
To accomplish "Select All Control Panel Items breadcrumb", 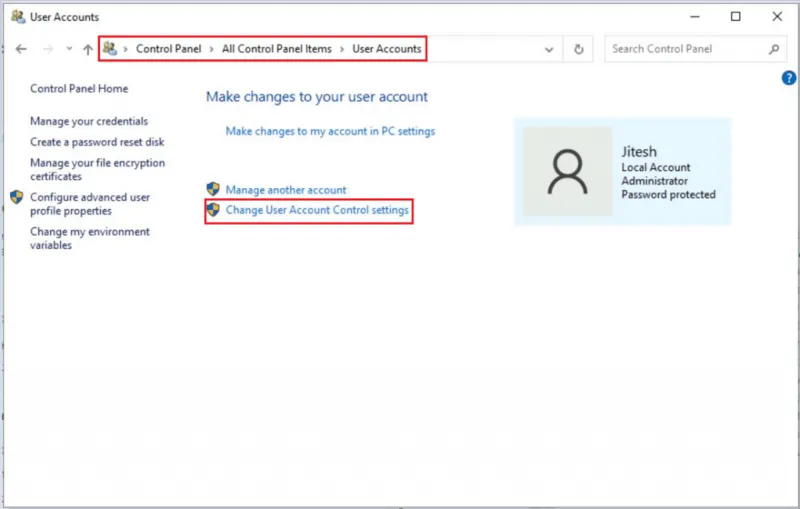I will [x=277, y=49].
